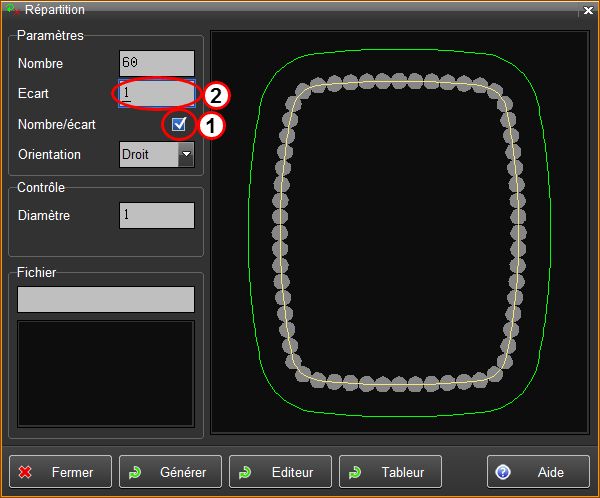Click the Répartition window icon in title bar
Viewport: 600px width, 498px height.
[12, 9]
